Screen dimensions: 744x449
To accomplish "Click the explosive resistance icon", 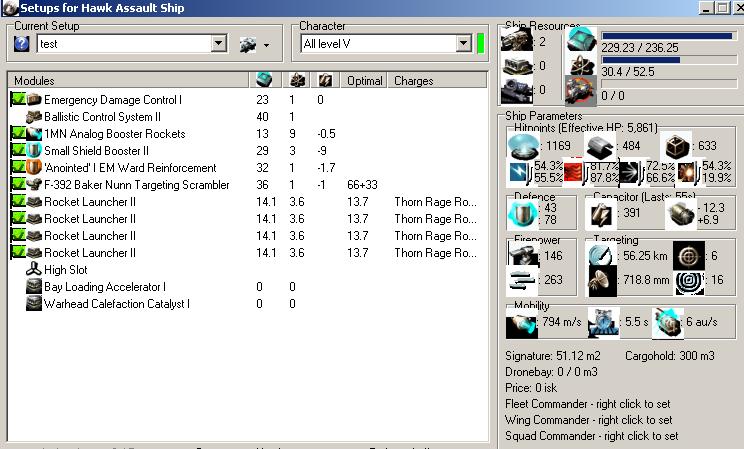I will point(687,172).
